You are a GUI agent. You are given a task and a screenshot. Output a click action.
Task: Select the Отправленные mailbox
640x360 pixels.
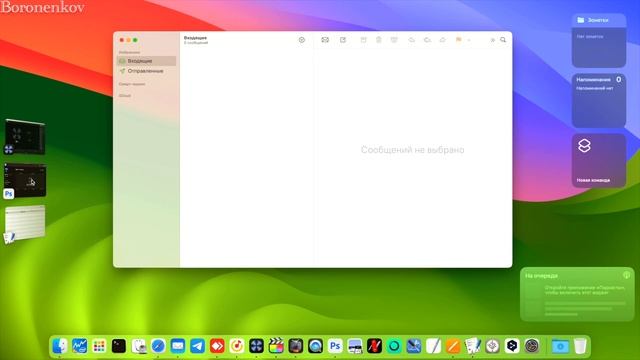[x=146, y=71]
